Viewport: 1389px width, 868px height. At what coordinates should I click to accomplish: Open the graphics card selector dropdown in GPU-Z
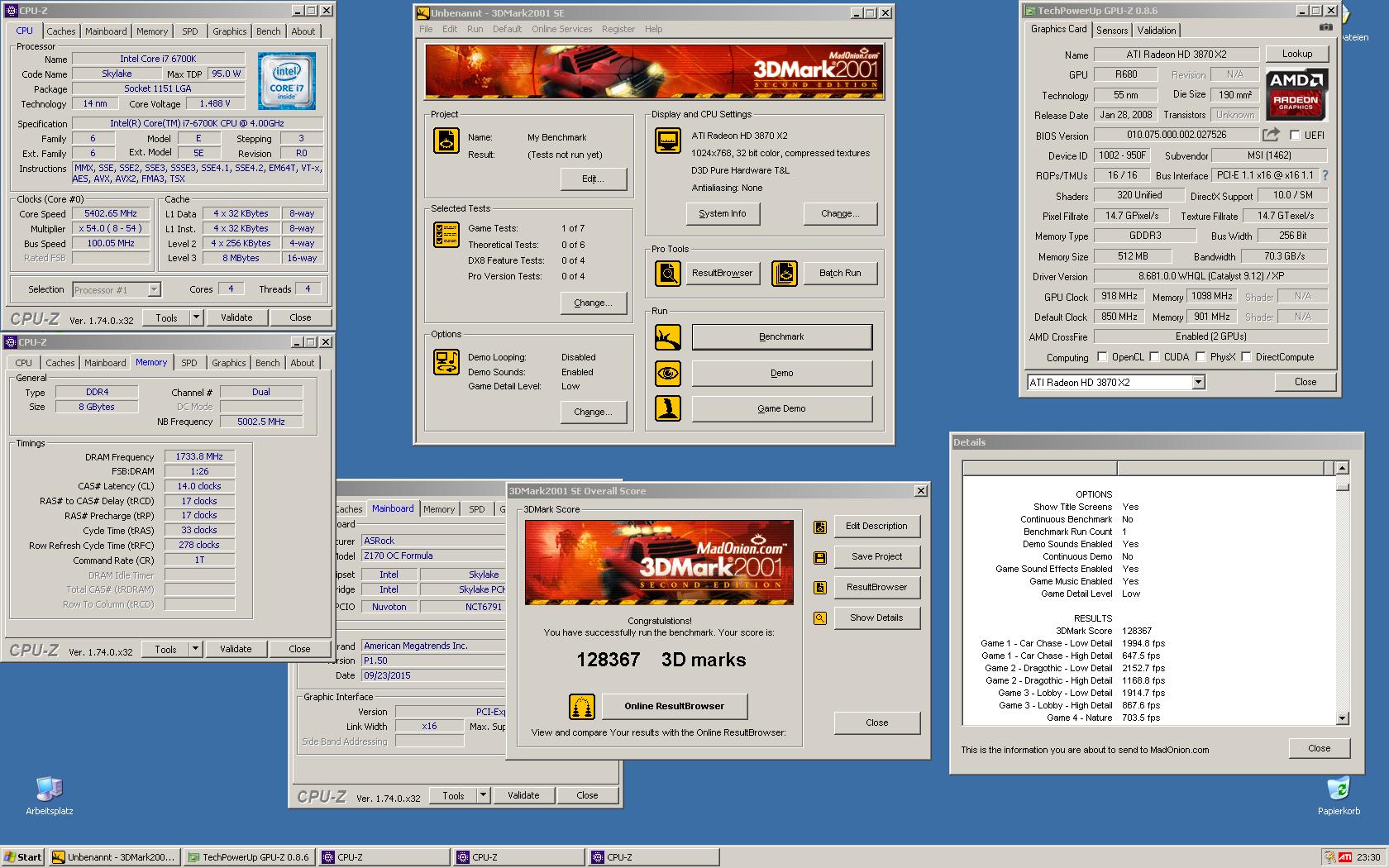[1198, 383]
